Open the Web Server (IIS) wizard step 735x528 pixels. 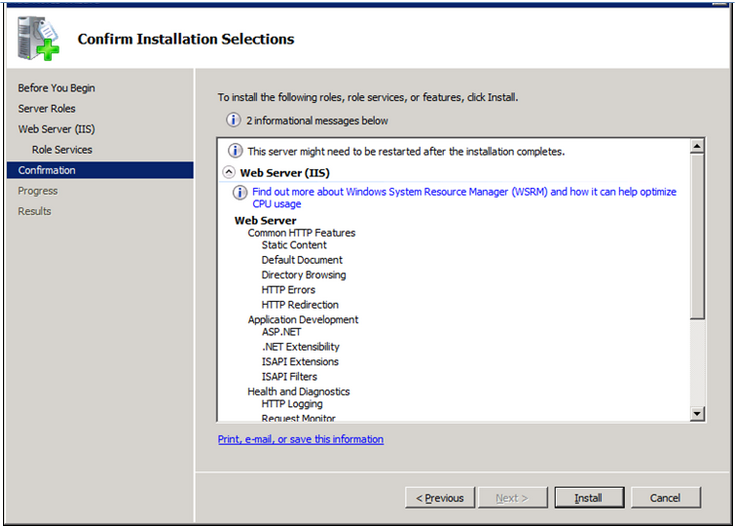pos(56,129)
